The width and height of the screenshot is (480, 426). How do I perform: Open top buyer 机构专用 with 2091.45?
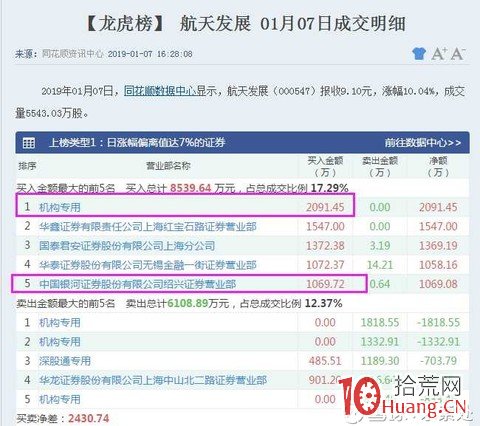click(60, 207)
